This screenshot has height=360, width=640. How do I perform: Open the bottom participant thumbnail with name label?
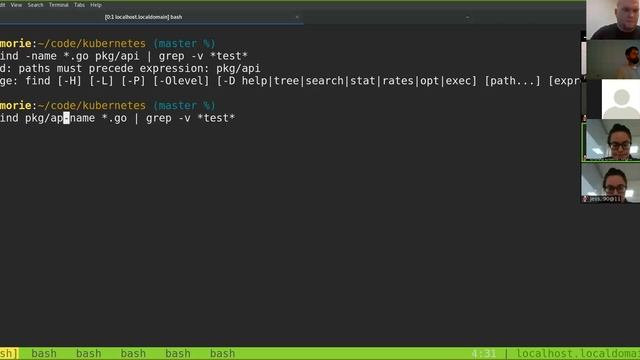point(611,183)
